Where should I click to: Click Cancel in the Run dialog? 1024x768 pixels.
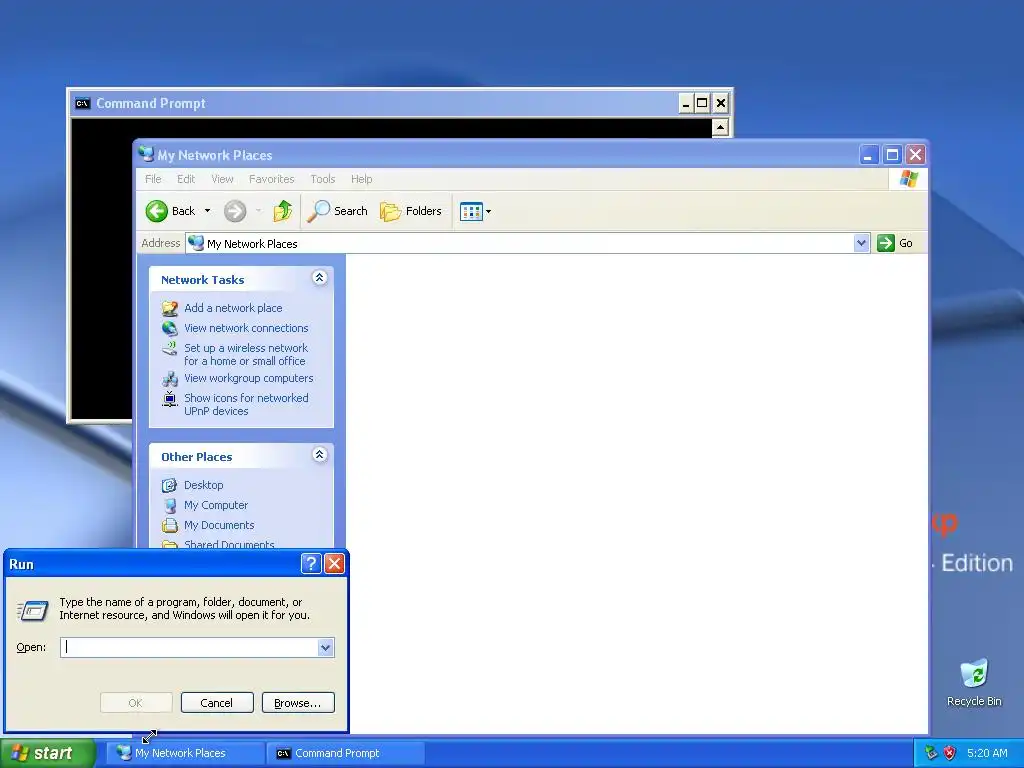click(217, 703)
